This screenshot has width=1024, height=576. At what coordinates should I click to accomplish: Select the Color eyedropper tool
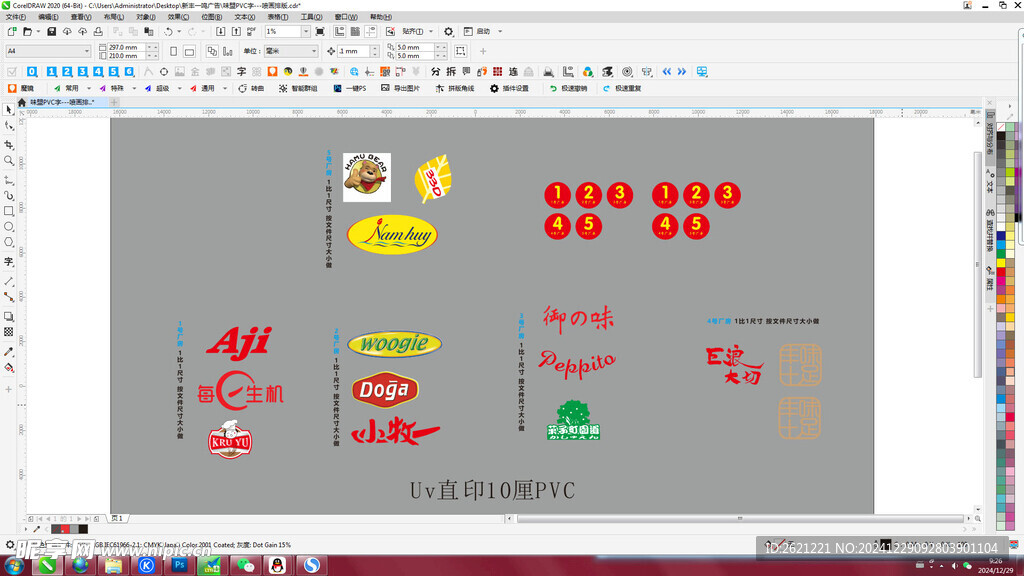tap(8, 352)
